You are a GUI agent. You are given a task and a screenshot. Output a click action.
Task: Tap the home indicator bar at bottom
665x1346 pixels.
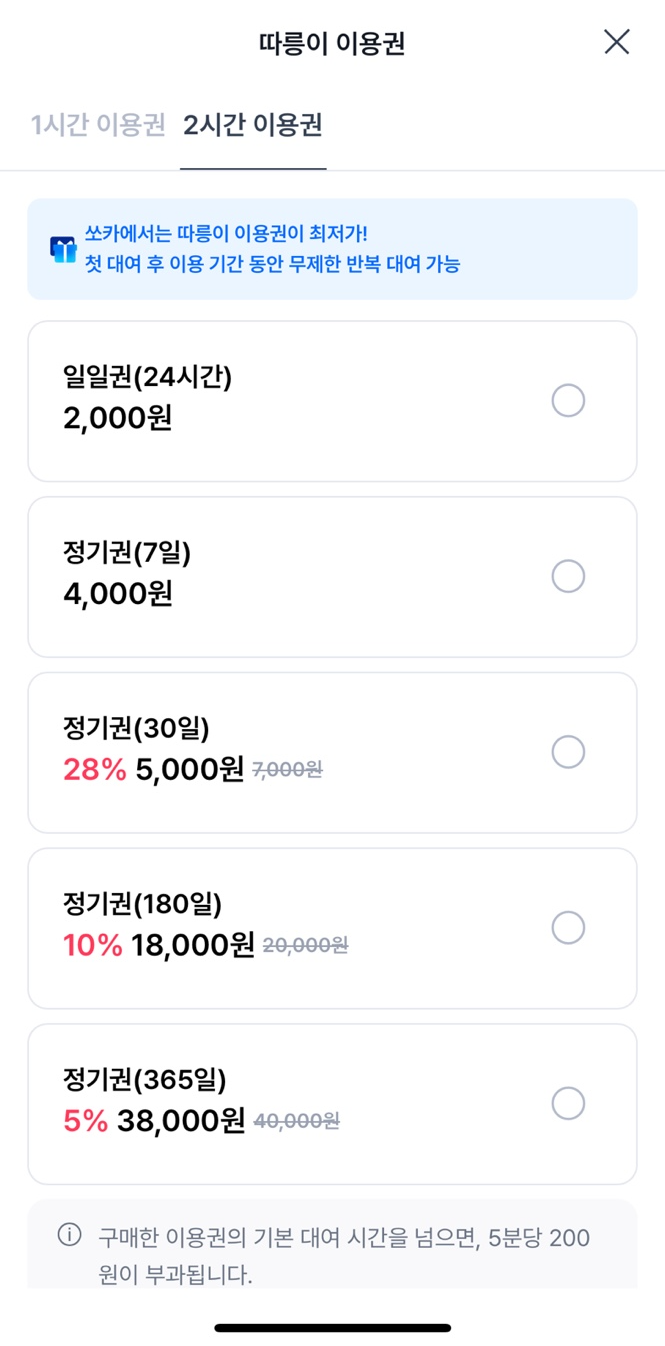coord(332,1328)
